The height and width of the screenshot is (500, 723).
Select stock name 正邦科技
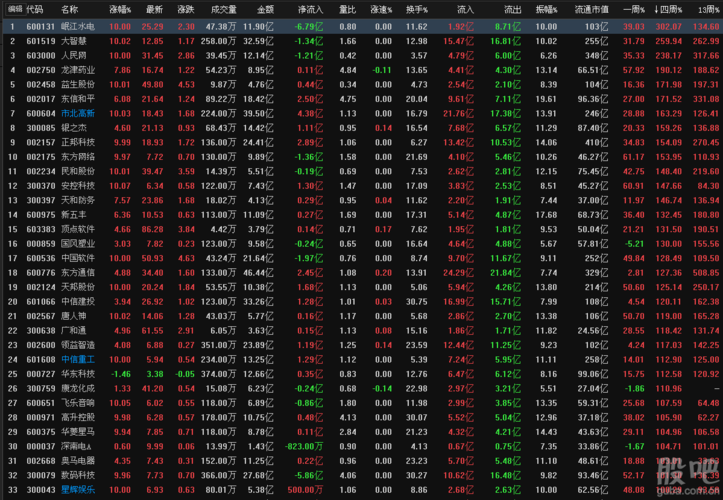[78, 143]
